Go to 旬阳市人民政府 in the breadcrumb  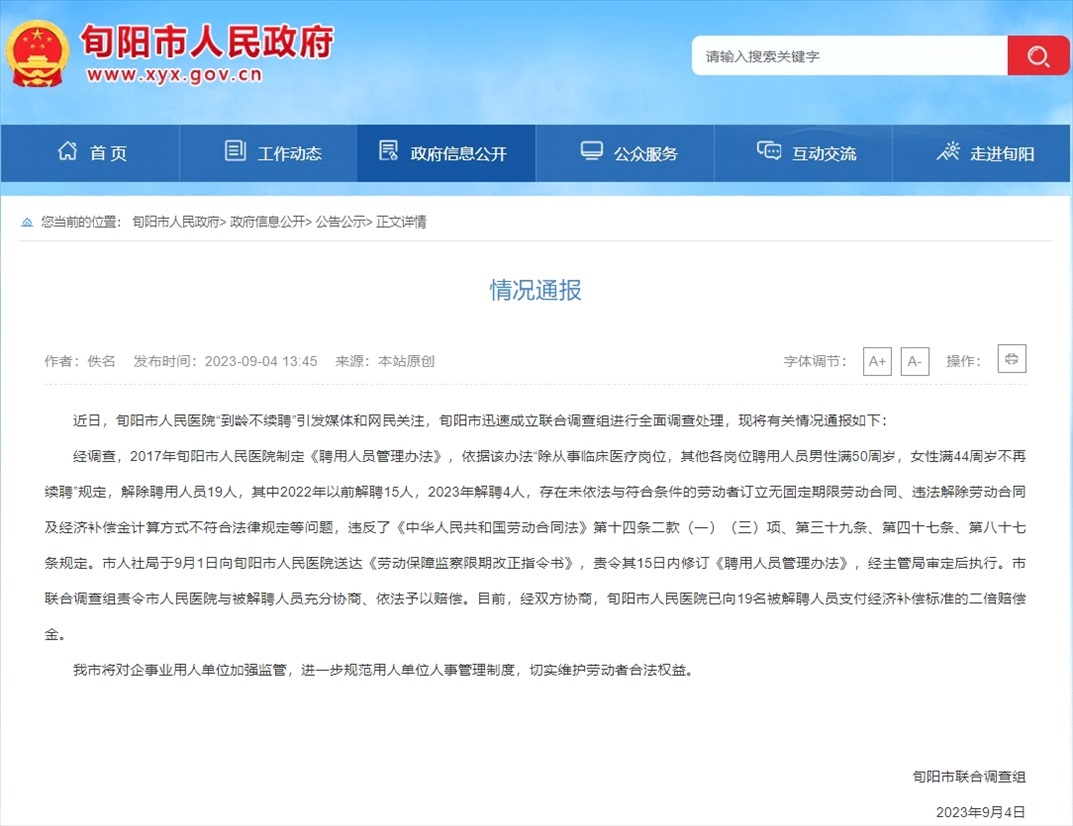(176, 222)
